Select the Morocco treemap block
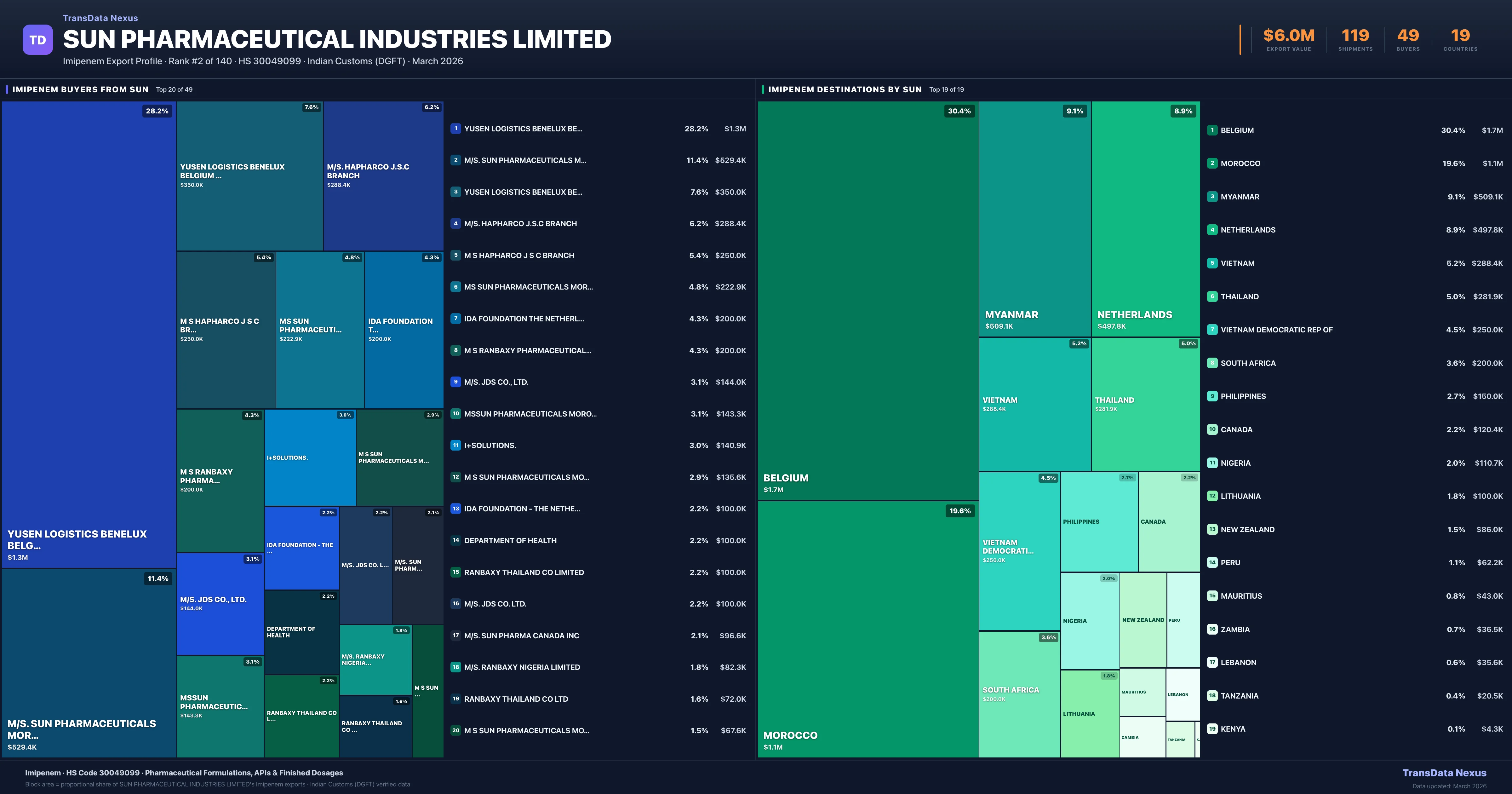 tap(868, 628)
